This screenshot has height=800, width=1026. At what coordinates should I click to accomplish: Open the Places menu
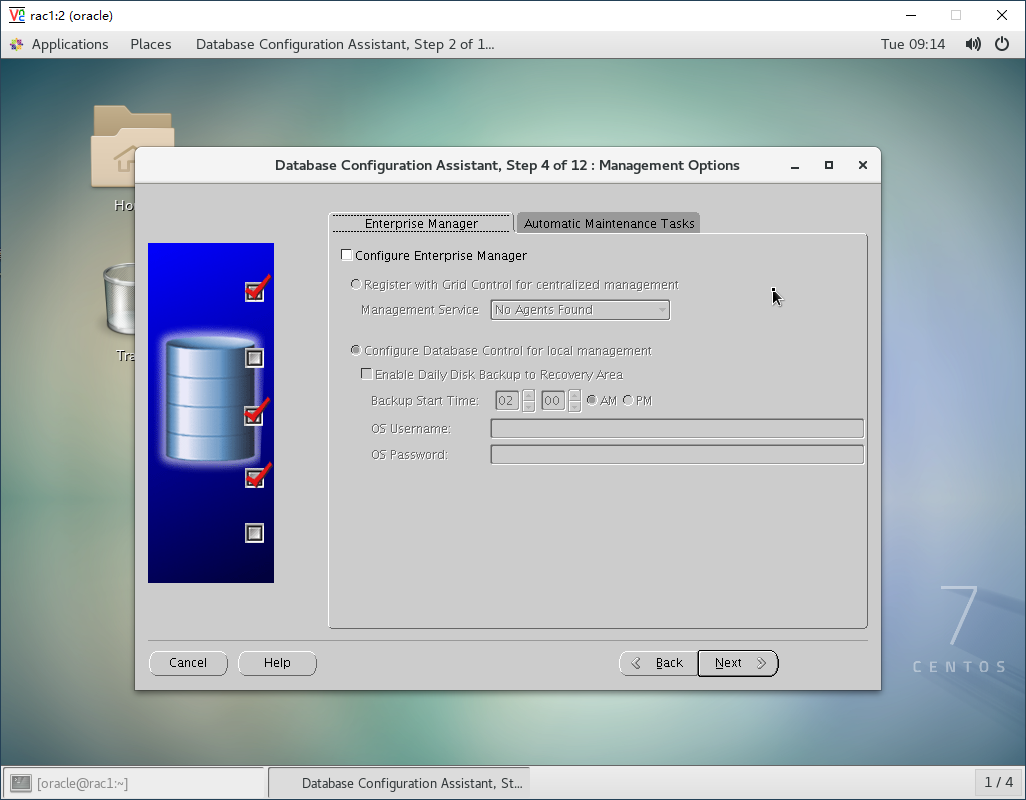tap(151, 44)
